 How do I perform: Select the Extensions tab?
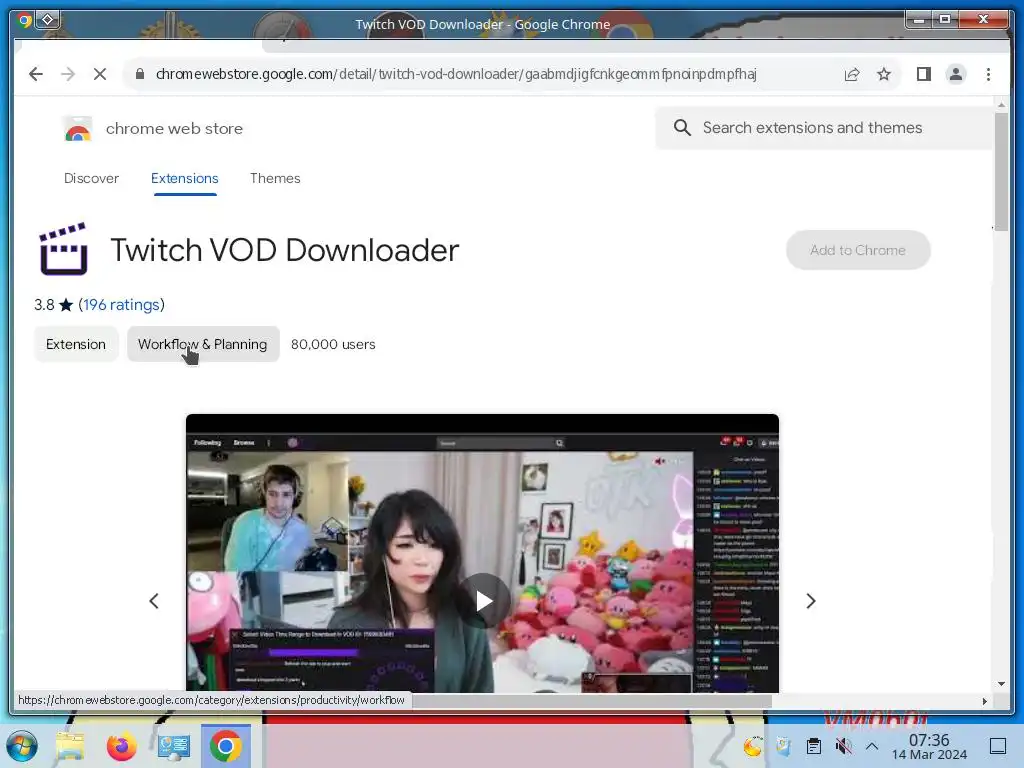185,178
